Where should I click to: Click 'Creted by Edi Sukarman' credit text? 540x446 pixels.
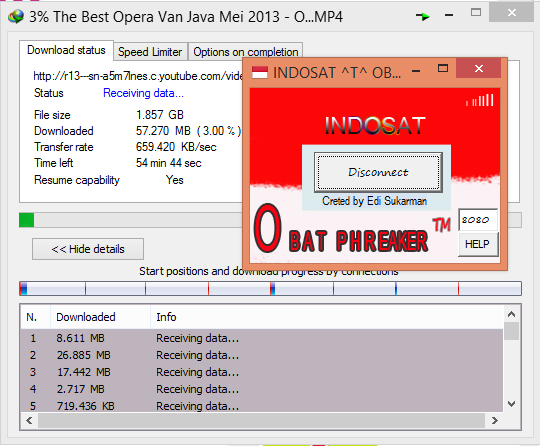374,201
